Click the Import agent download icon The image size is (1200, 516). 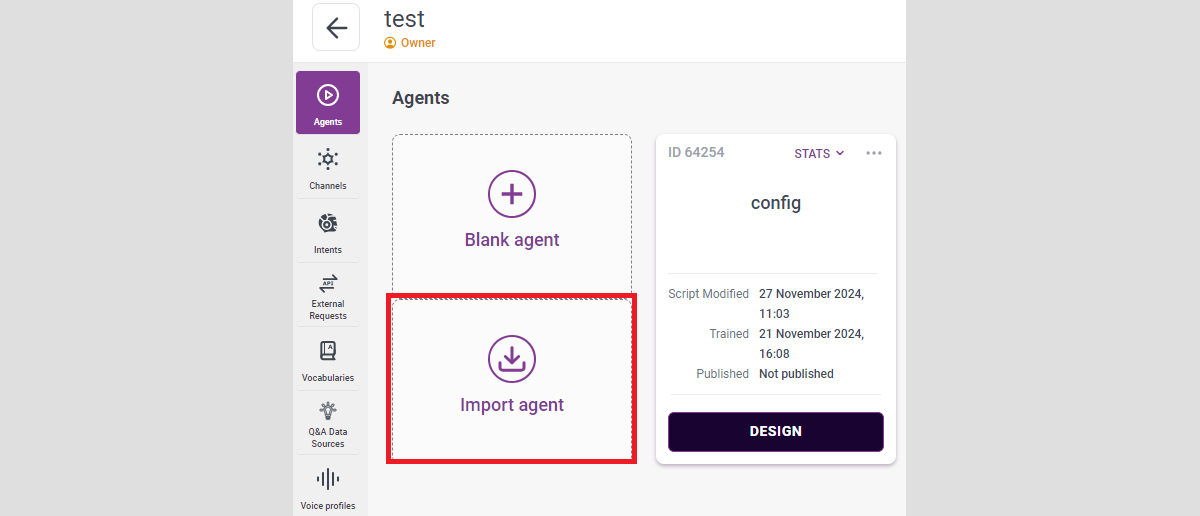click(x=512, y=359)
